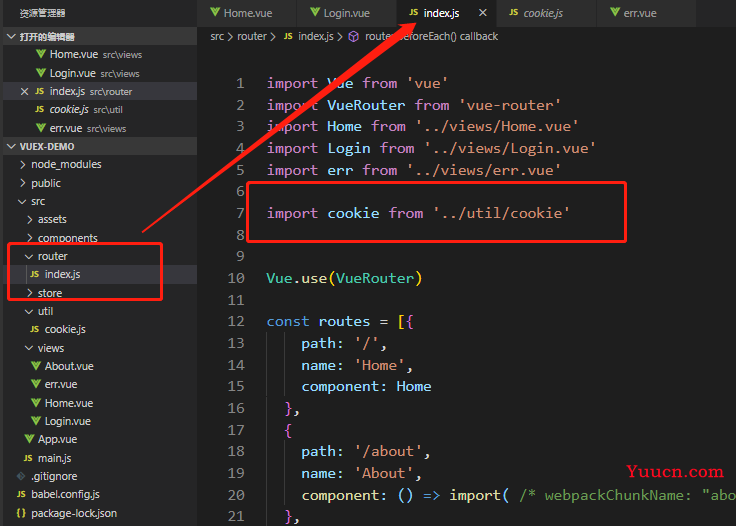This screenshot has width=736, height=526.
Task: Click the JSON braces icon beside package-lock.json
Action: (21, 513)
